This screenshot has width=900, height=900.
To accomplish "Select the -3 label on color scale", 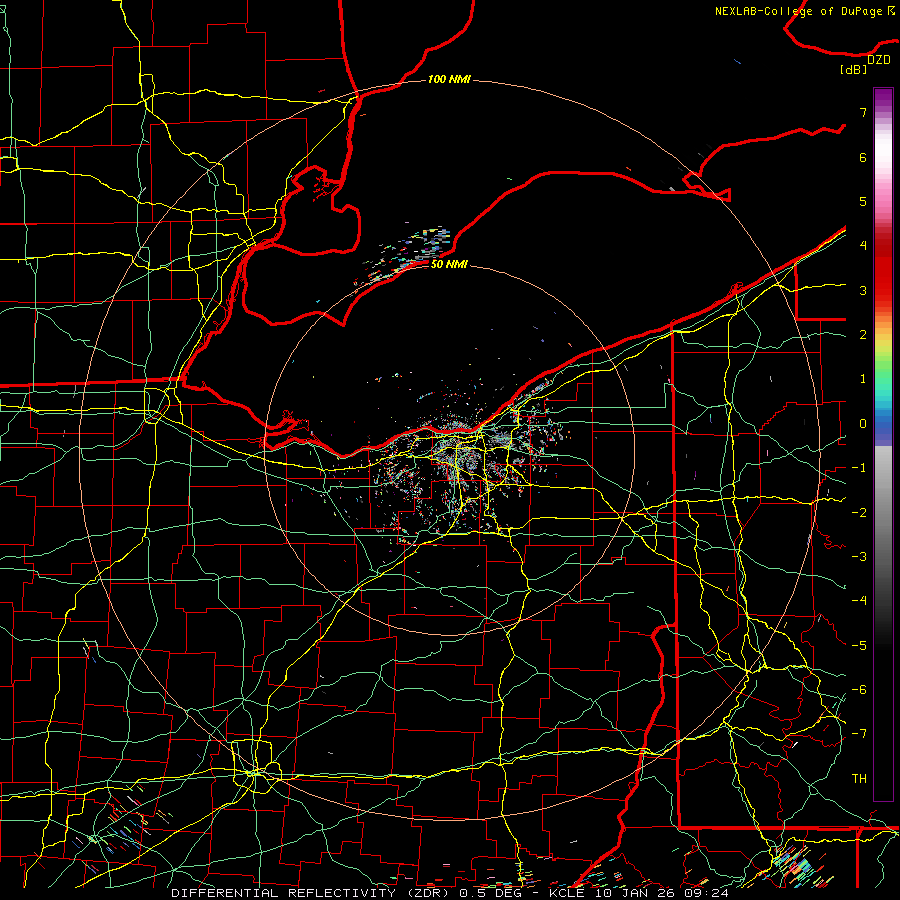I will coord(859,557).
